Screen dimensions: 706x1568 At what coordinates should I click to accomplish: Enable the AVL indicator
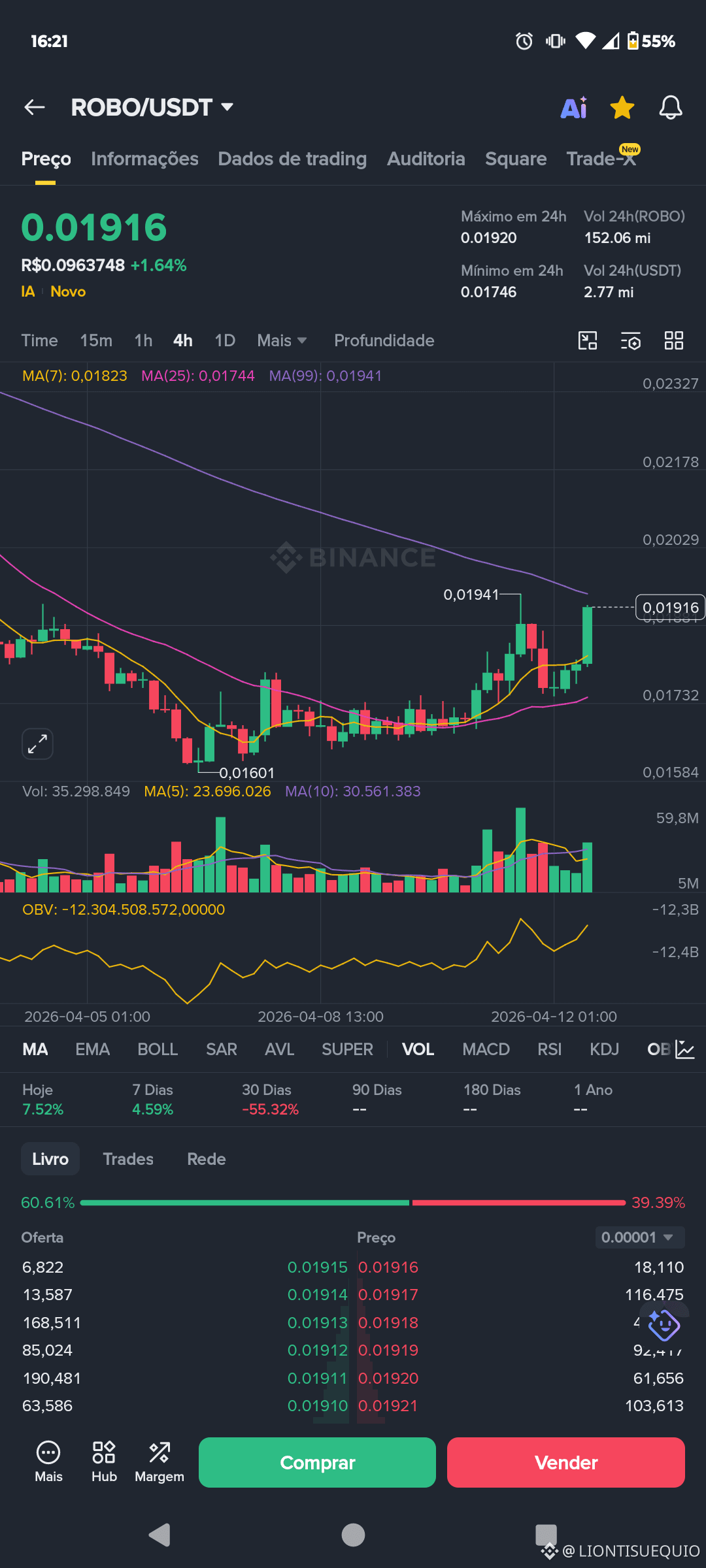(279, 1049)
